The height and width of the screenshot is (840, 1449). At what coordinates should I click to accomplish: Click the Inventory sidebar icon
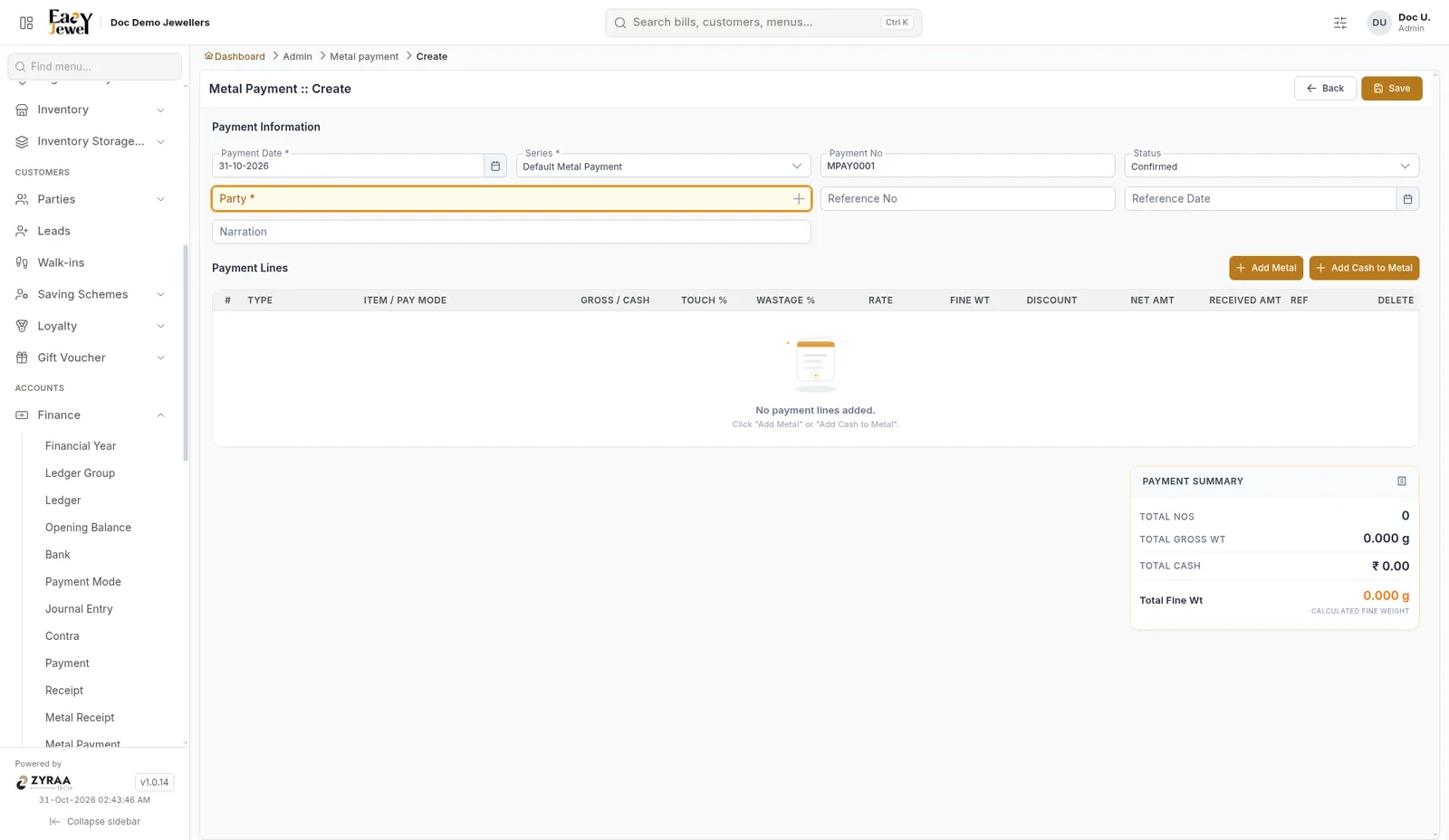coord(22,110)
